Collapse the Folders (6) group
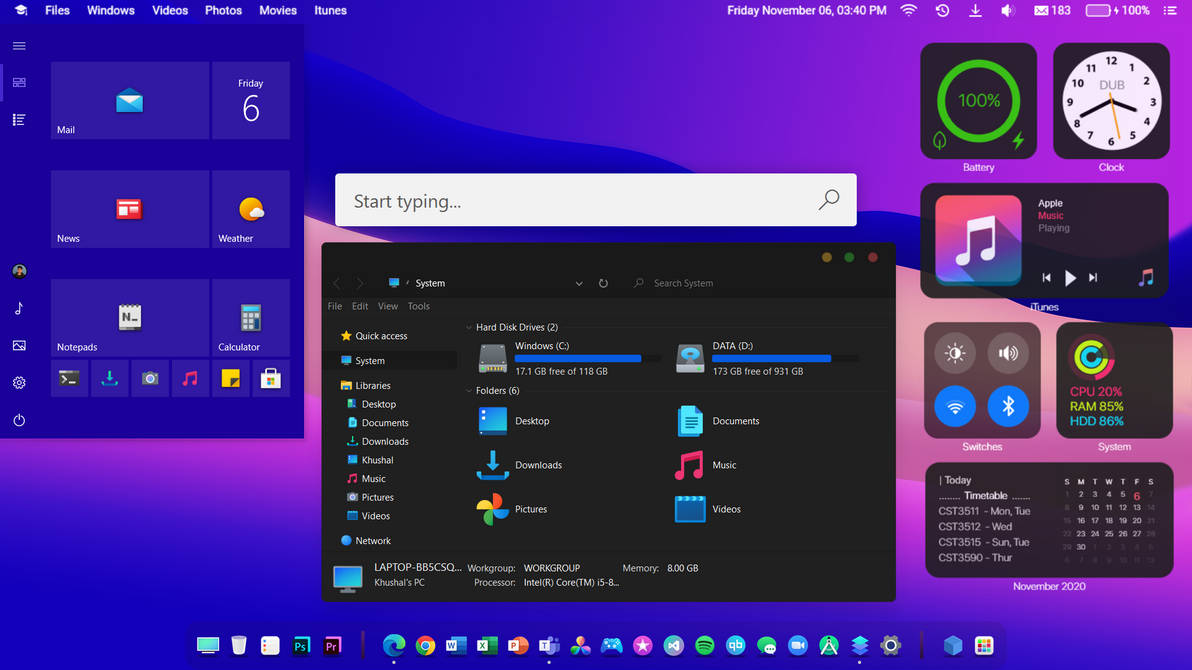 click(468, 391)
